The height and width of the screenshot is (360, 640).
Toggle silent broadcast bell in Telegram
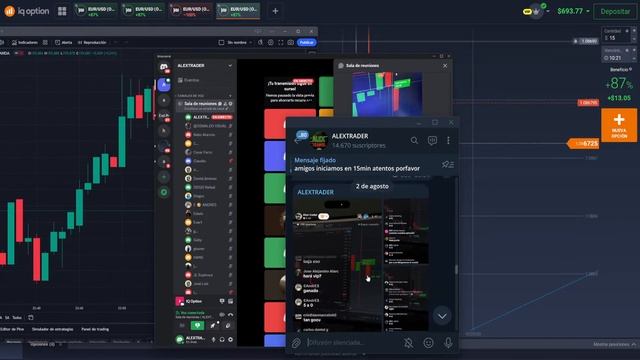pos(409,343)
